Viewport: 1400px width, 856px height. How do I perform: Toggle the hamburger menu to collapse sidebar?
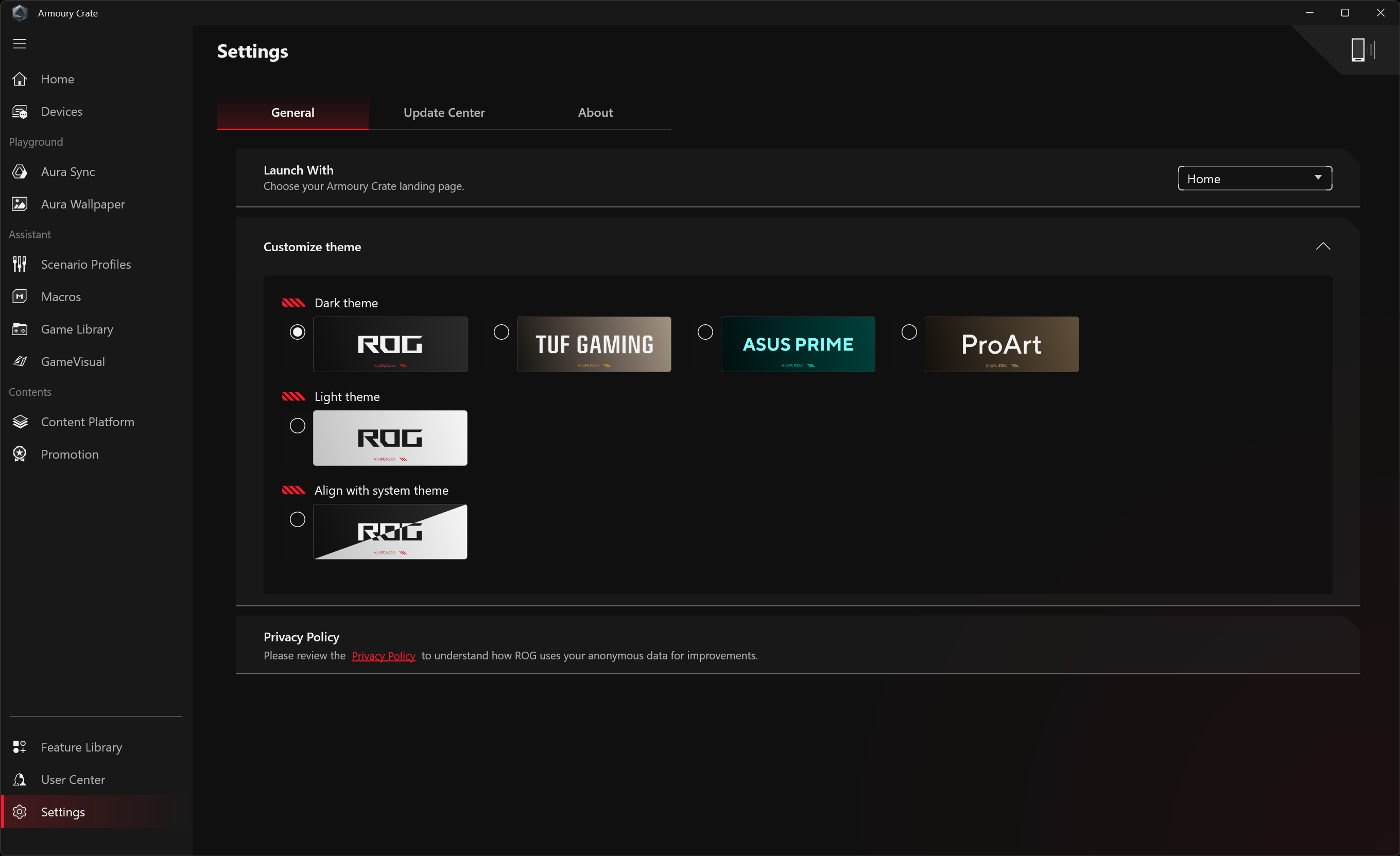tap(20, 44)
